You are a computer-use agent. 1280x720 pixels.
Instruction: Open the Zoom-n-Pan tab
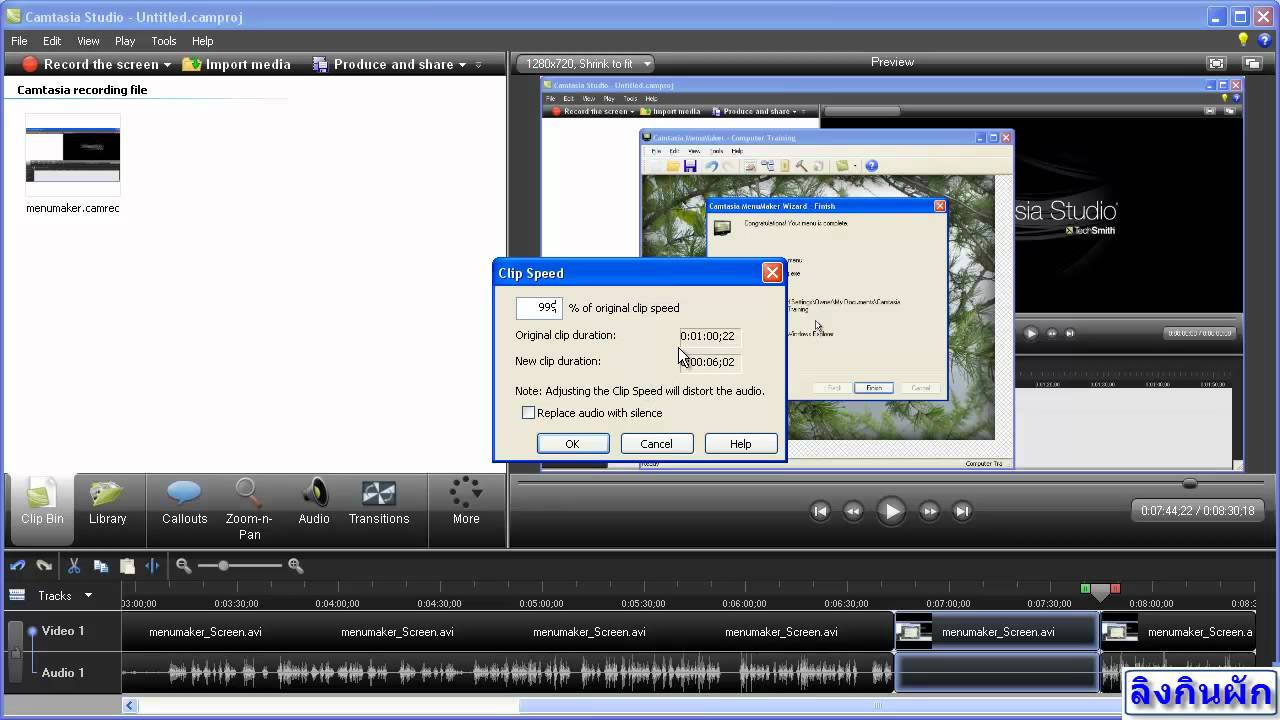pyautogui.click(x=249, y=510)
